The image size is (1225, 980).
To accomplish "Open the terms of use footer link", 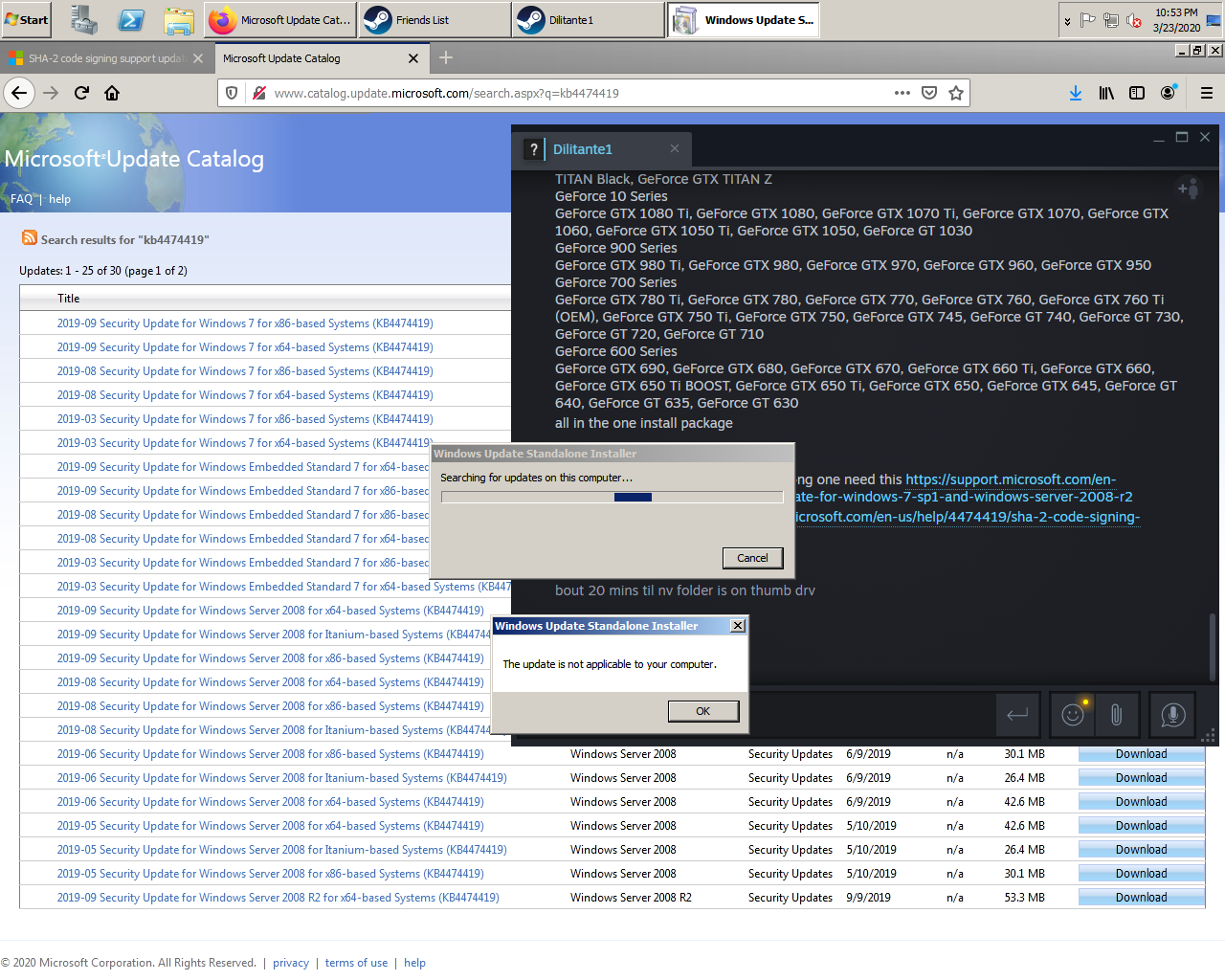I will coord(356,963).
